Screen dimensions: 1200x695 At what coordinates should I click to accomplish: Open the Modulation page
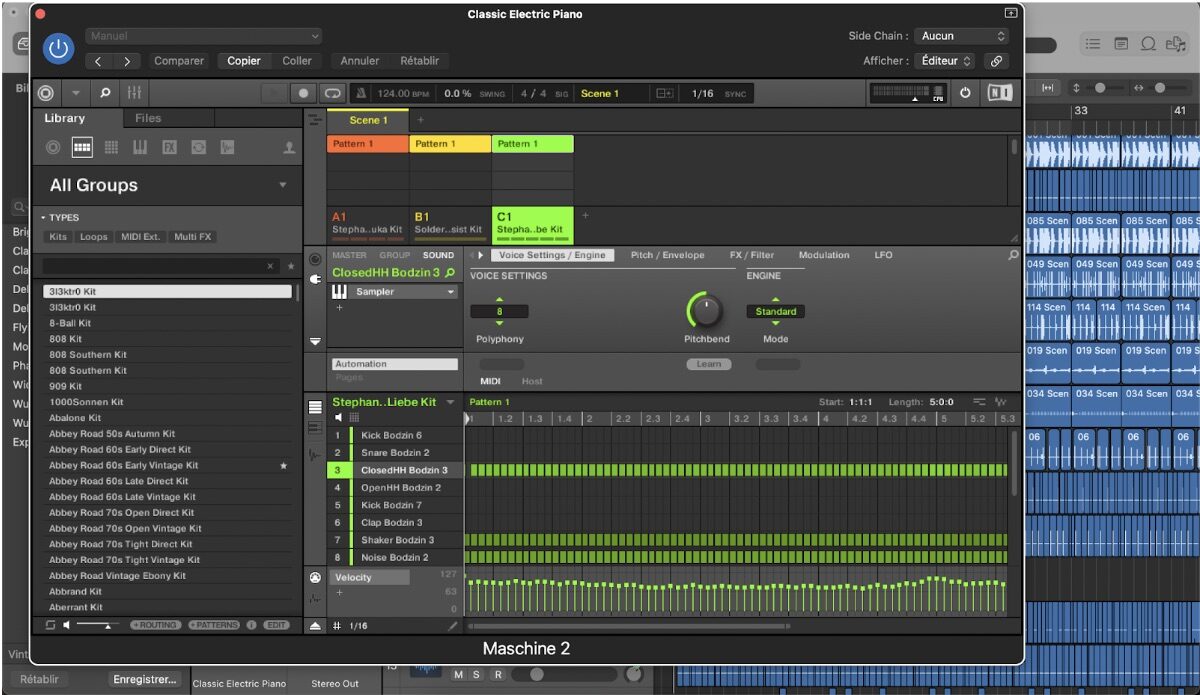coord(824,255)
